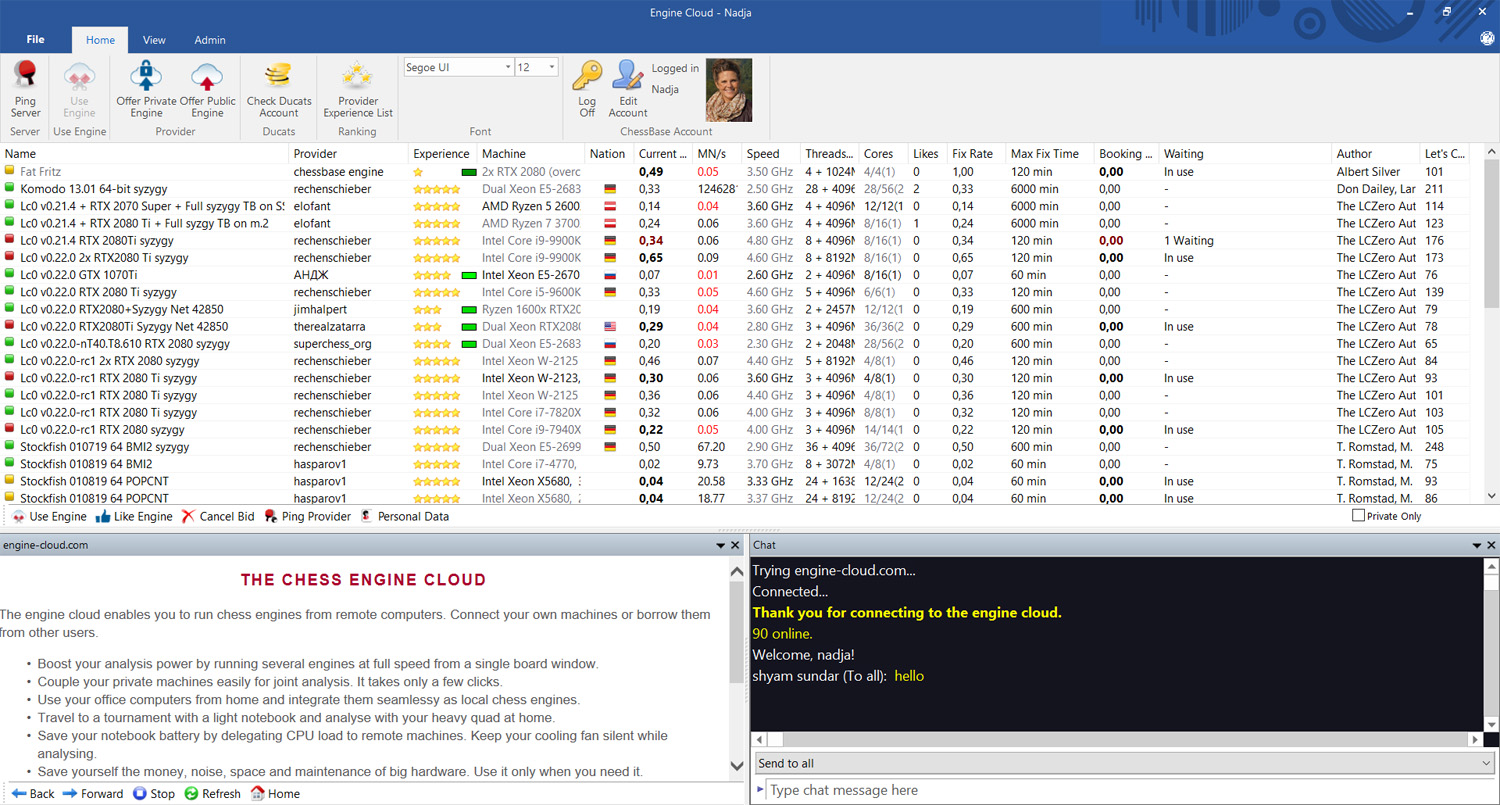Click provider name АНДЖ
This screenshot has width=1500, height=805.
311,275
